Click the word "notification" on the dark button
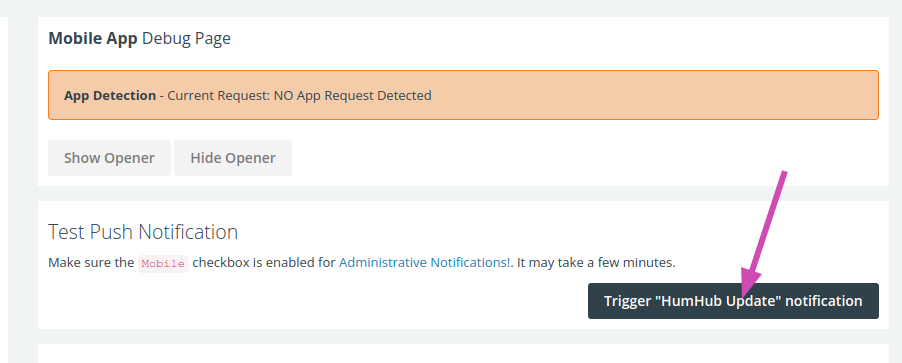The width and height of the screenshot is (902, 363). pyautogui.click(x=824, y=301)
